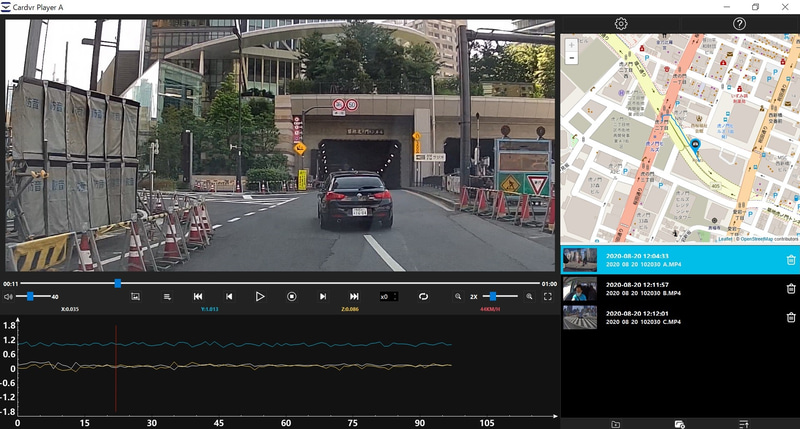Zoom in the map with plus button
Viewport: 800px width, 429px height.
point(571,45)
